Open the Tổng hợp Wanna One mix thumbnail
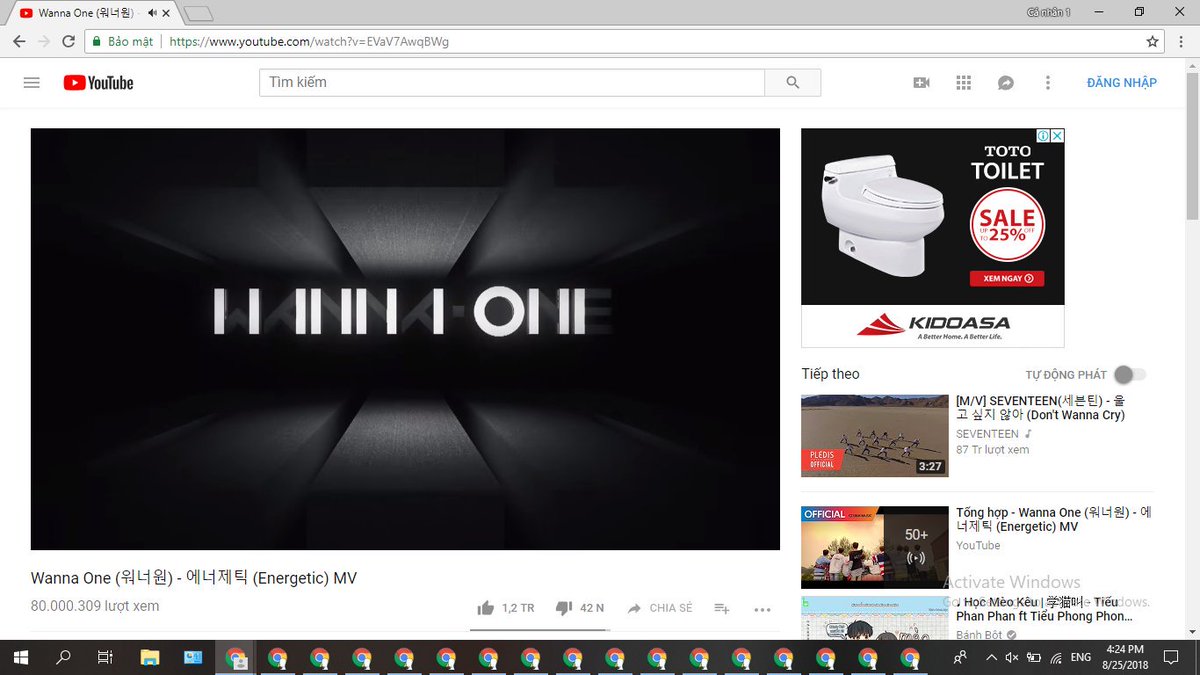 tap(875, 547)
